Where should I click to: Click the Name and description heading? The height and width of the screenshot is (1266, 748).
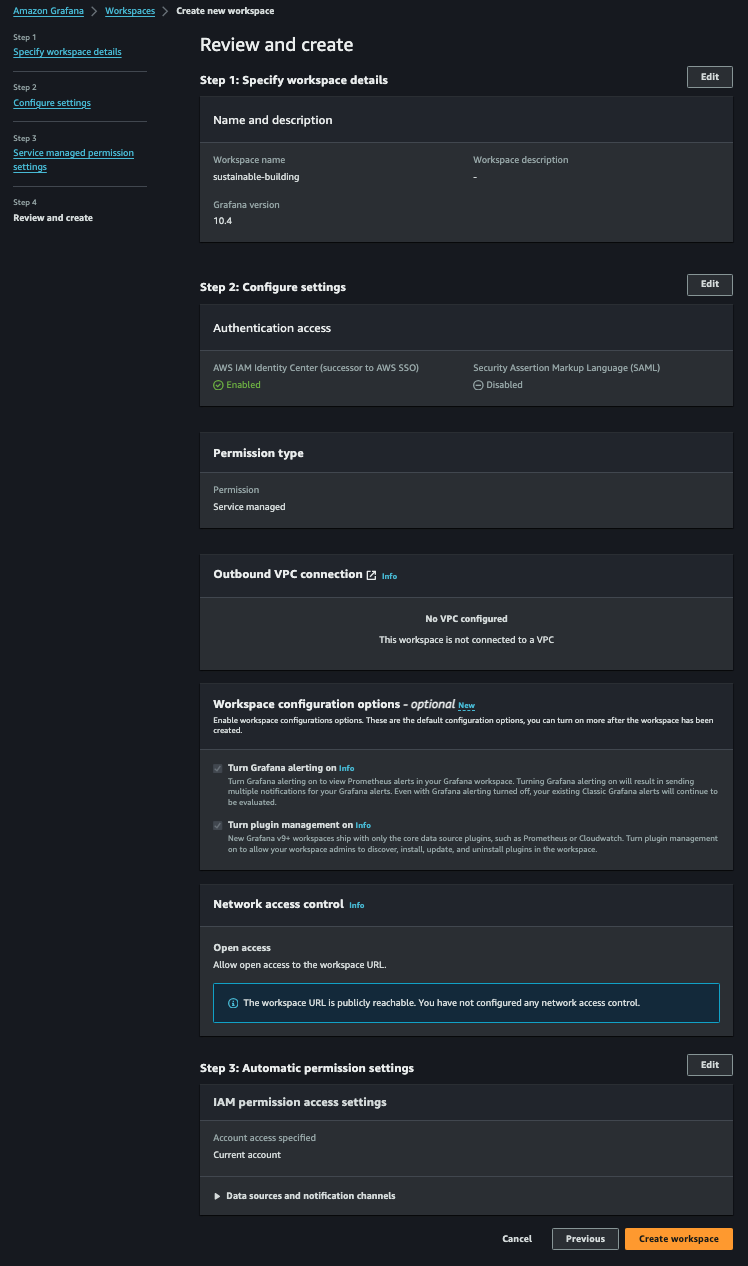[x=273, y=120]
